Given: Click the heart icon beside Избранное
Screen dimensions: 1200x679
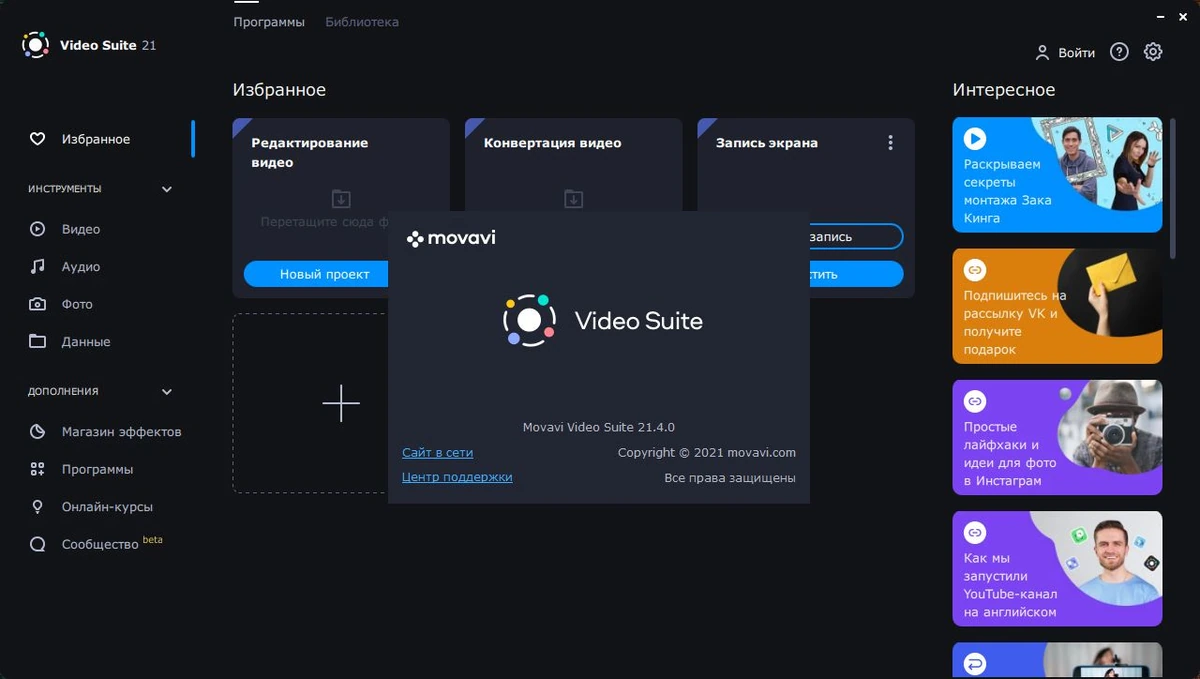Looking at the screenshot, I should (37, 139).
